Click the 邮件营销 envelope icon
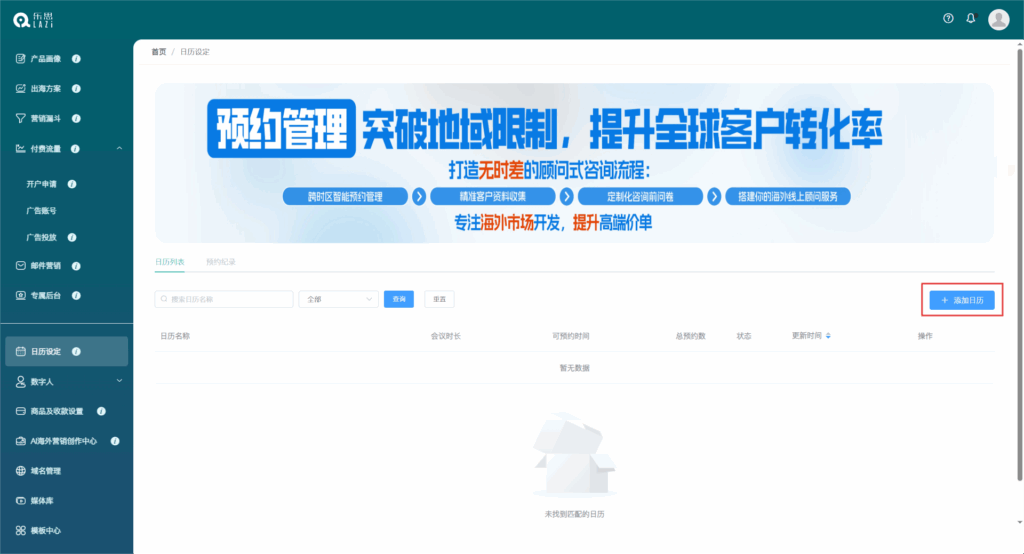This screenshot has width=1024, height=554. (20, 266)
